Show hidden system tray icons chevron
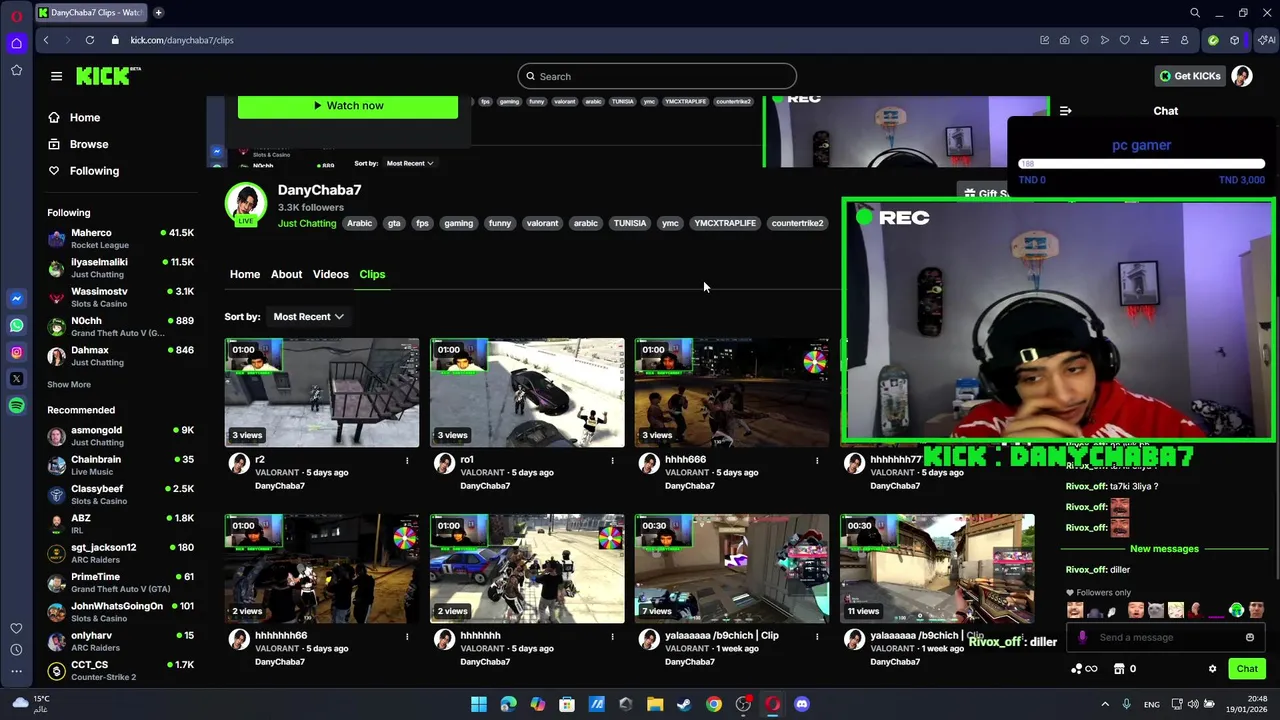 1105,704
